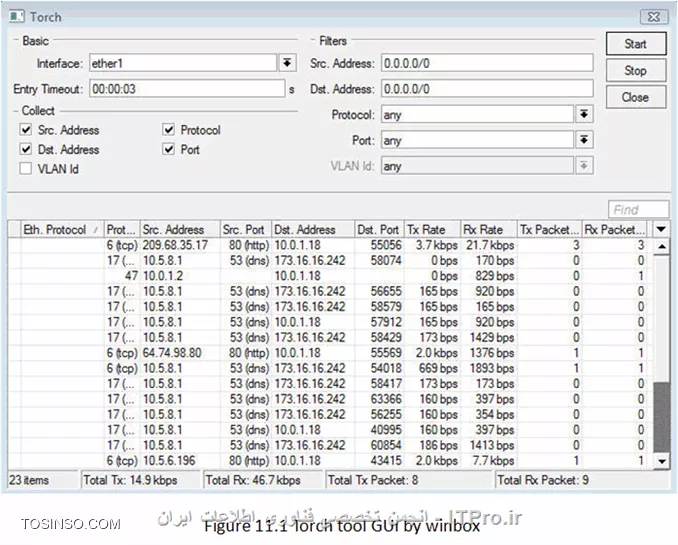Open the column selector dropdown arrow
This screenshot has width=678, height=545.
(x=661, y=229)
